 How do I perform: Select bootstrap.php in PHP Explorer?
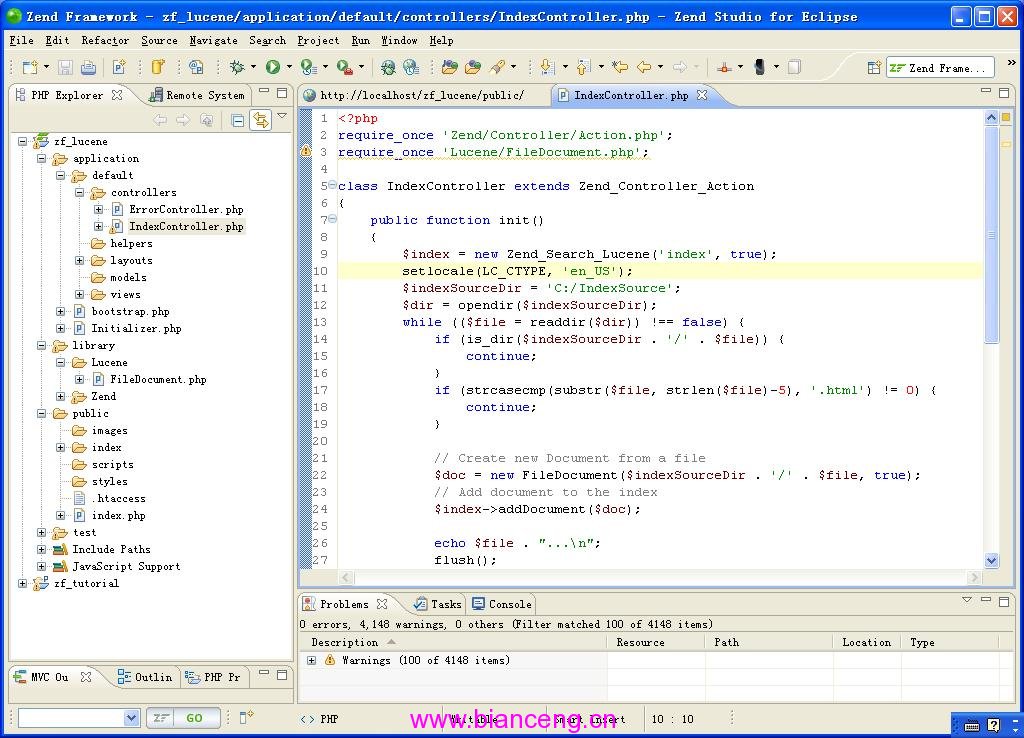pyautogui.click(x=130, y=312)
